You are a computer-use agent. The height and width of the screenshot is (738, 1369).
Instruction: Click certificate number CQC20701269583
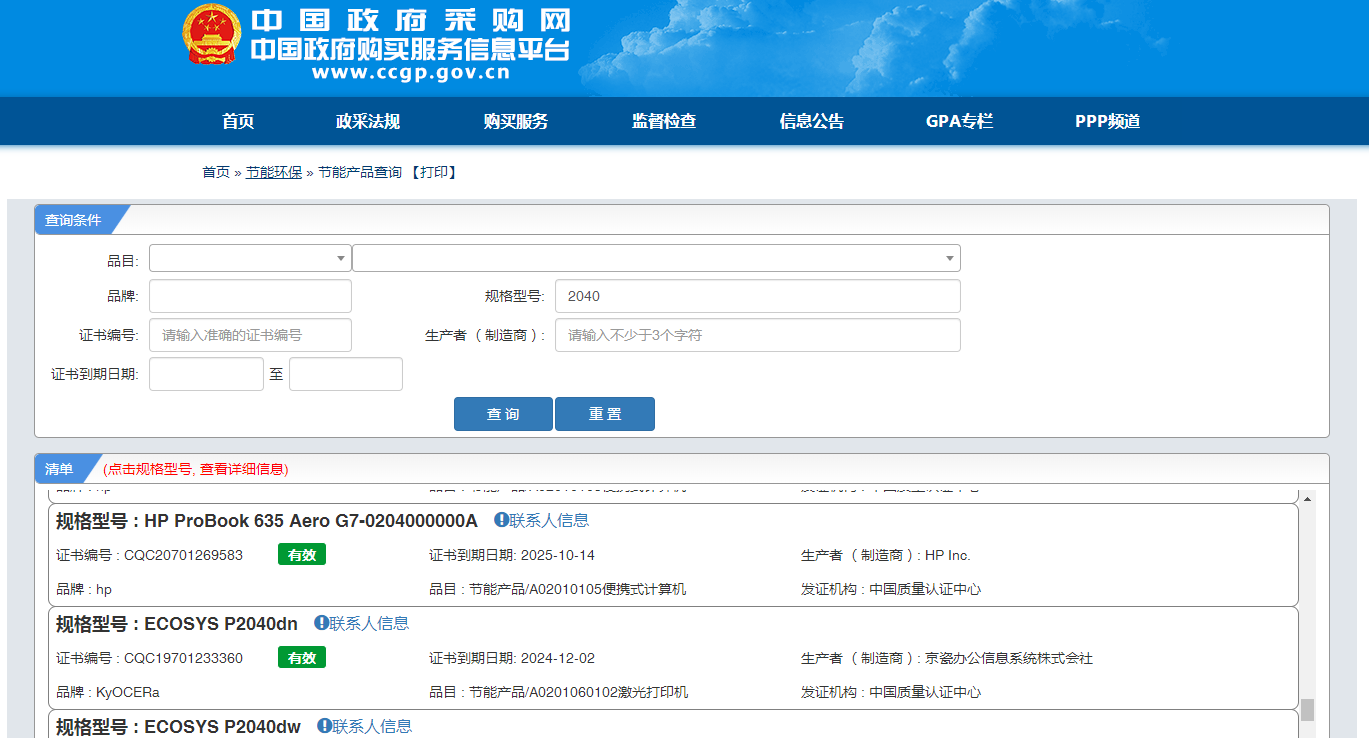183,555
